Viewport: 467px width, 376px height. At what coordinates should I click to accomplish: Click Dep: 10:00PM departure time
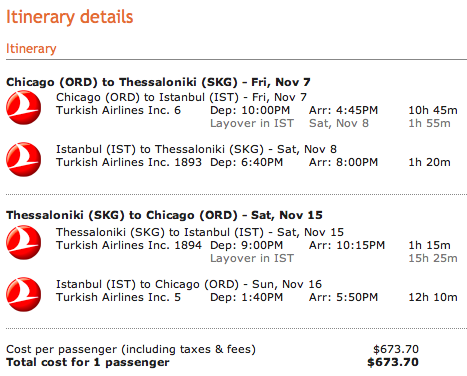250,110
